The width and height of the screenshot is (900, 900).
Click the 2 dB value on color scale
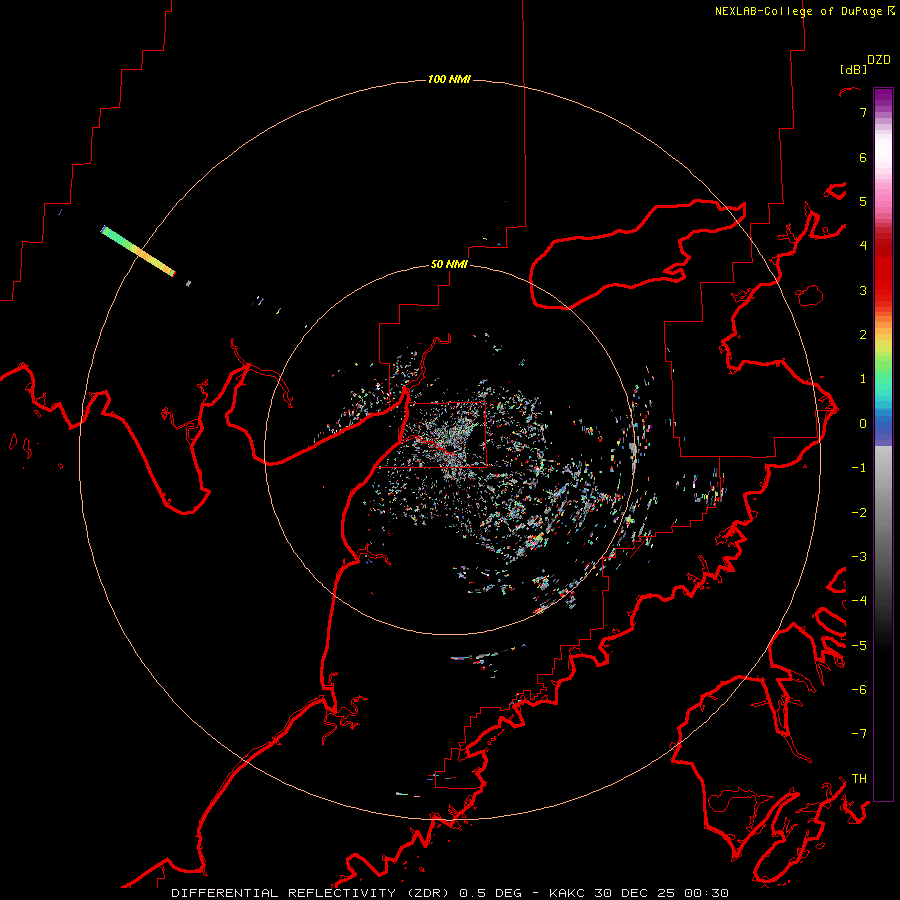click(x=863, y=335)
